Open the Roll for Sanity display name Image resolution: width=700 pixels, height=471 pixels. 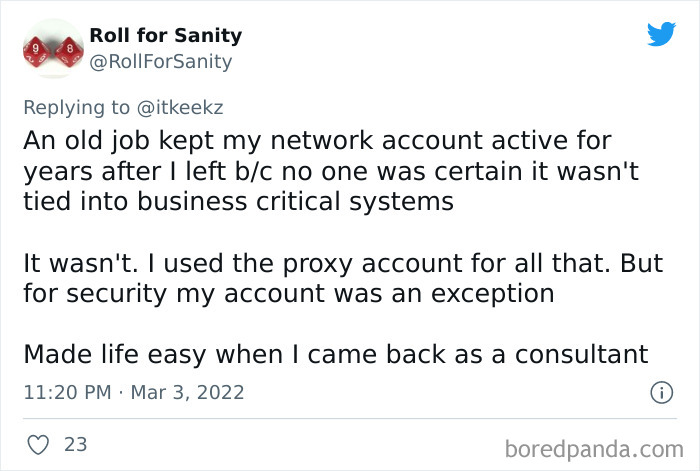click(165, 36)
